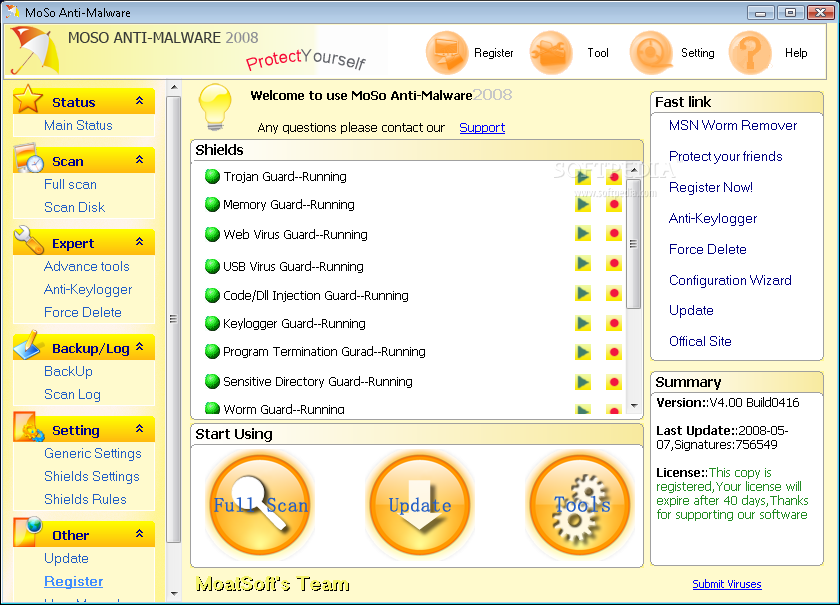This screenshot has height=605, width=840.
Task: Stop USB Virus Guard with red button
Action: tap(614, 263)
